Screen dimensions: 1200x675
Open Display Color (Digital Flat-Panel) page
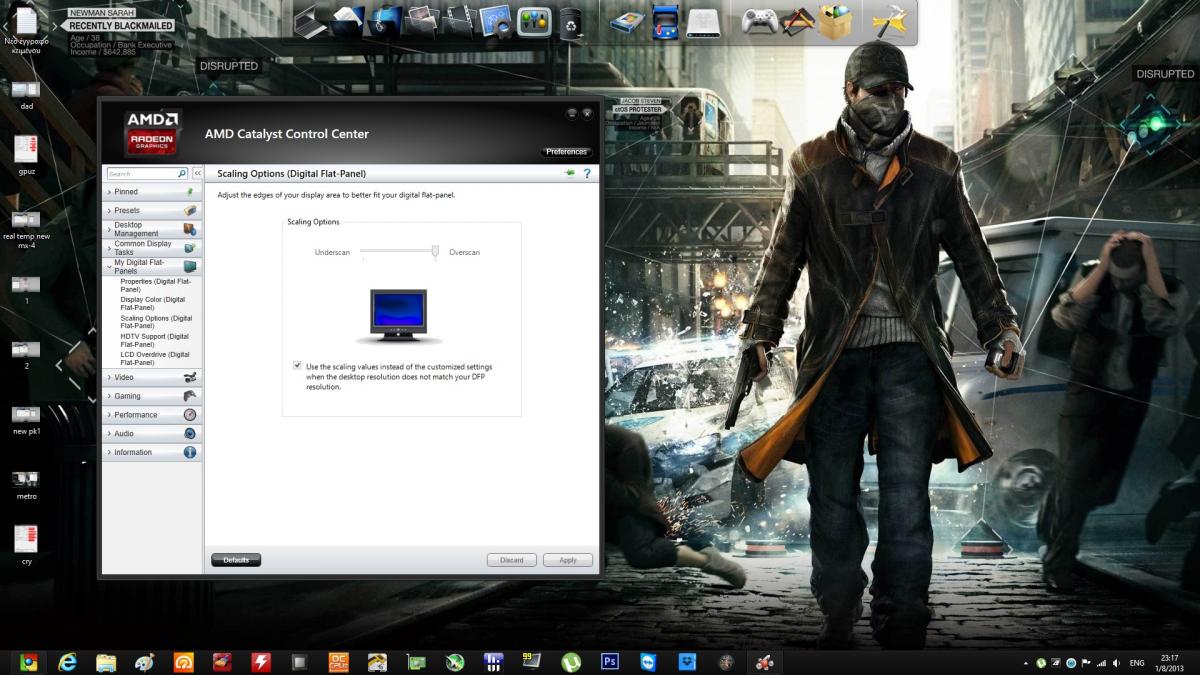[x=153, y=303]
